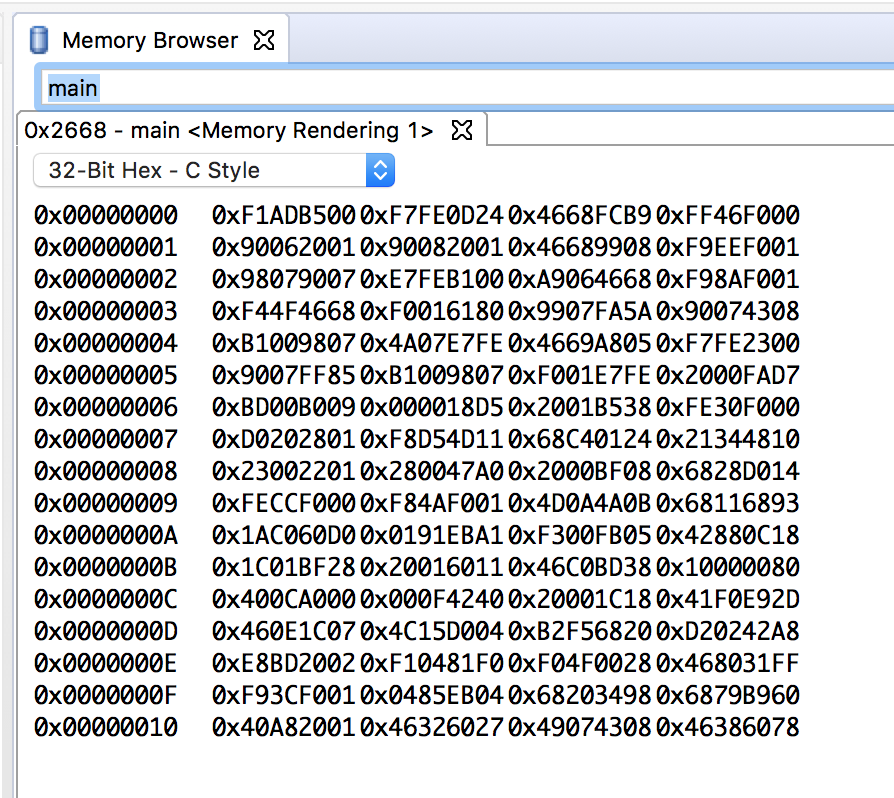Select memory value 0x4669A805

tap(579, 343)
